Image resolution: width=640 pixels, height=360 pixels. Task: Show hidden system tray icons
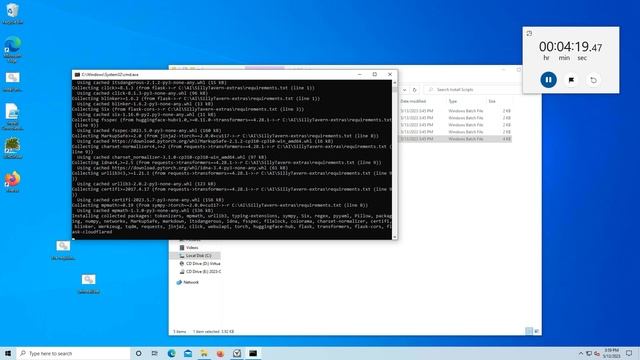coord(581,353)
